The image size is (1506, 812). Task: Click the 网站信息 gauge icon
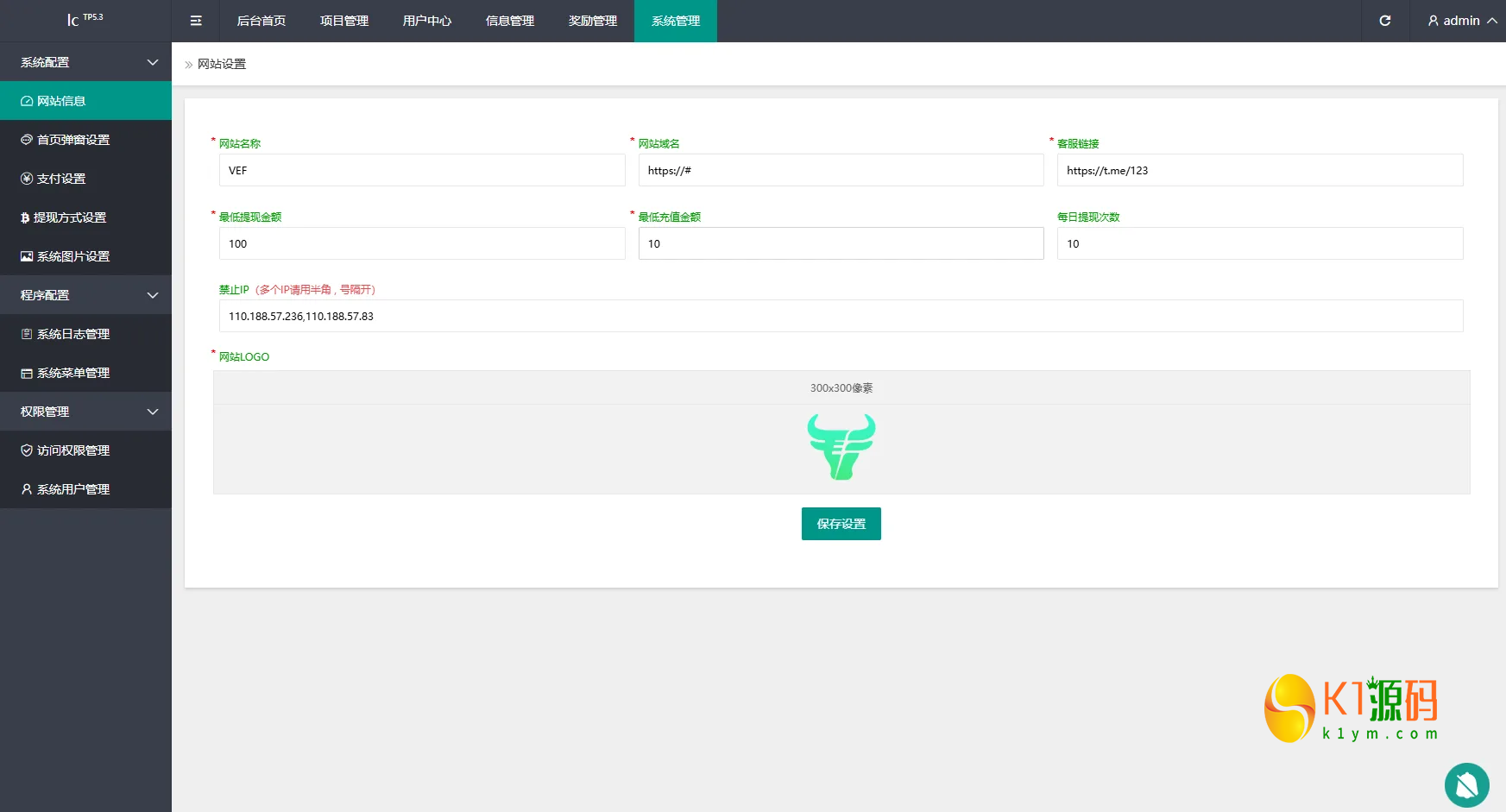27,101
